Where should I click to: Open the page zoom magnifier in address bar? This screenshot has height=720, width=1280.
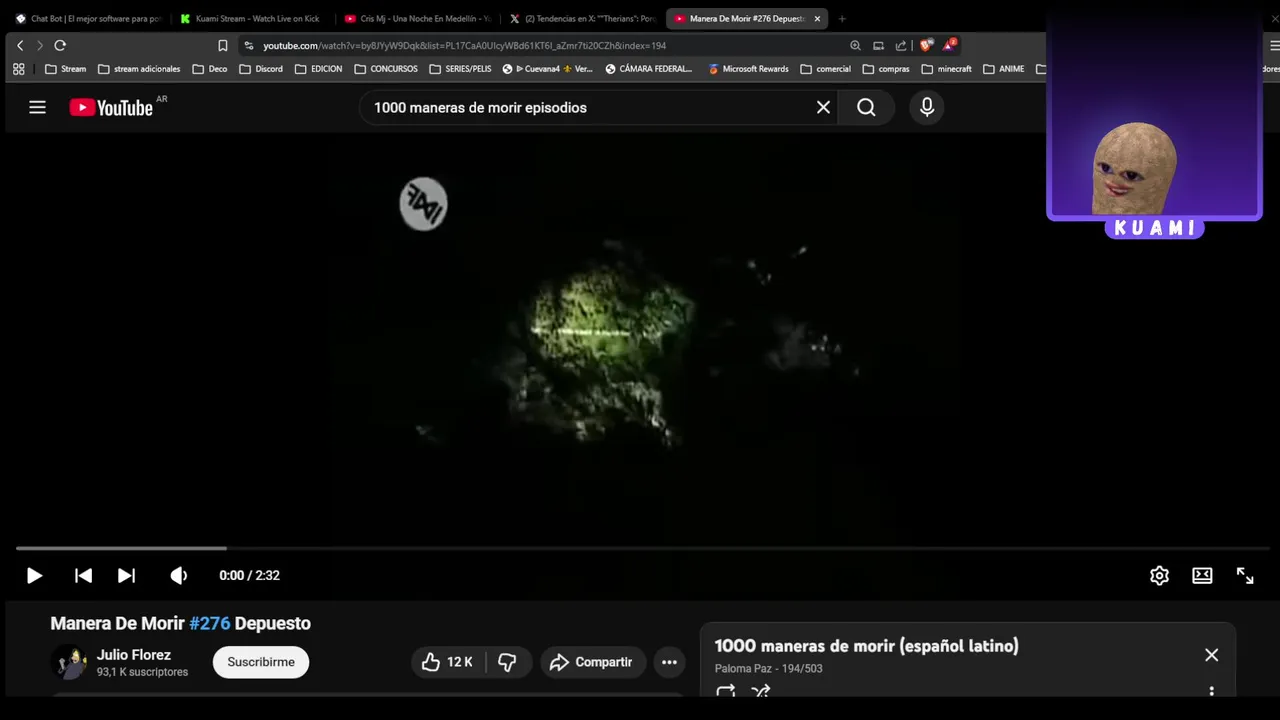pos(855,45)
